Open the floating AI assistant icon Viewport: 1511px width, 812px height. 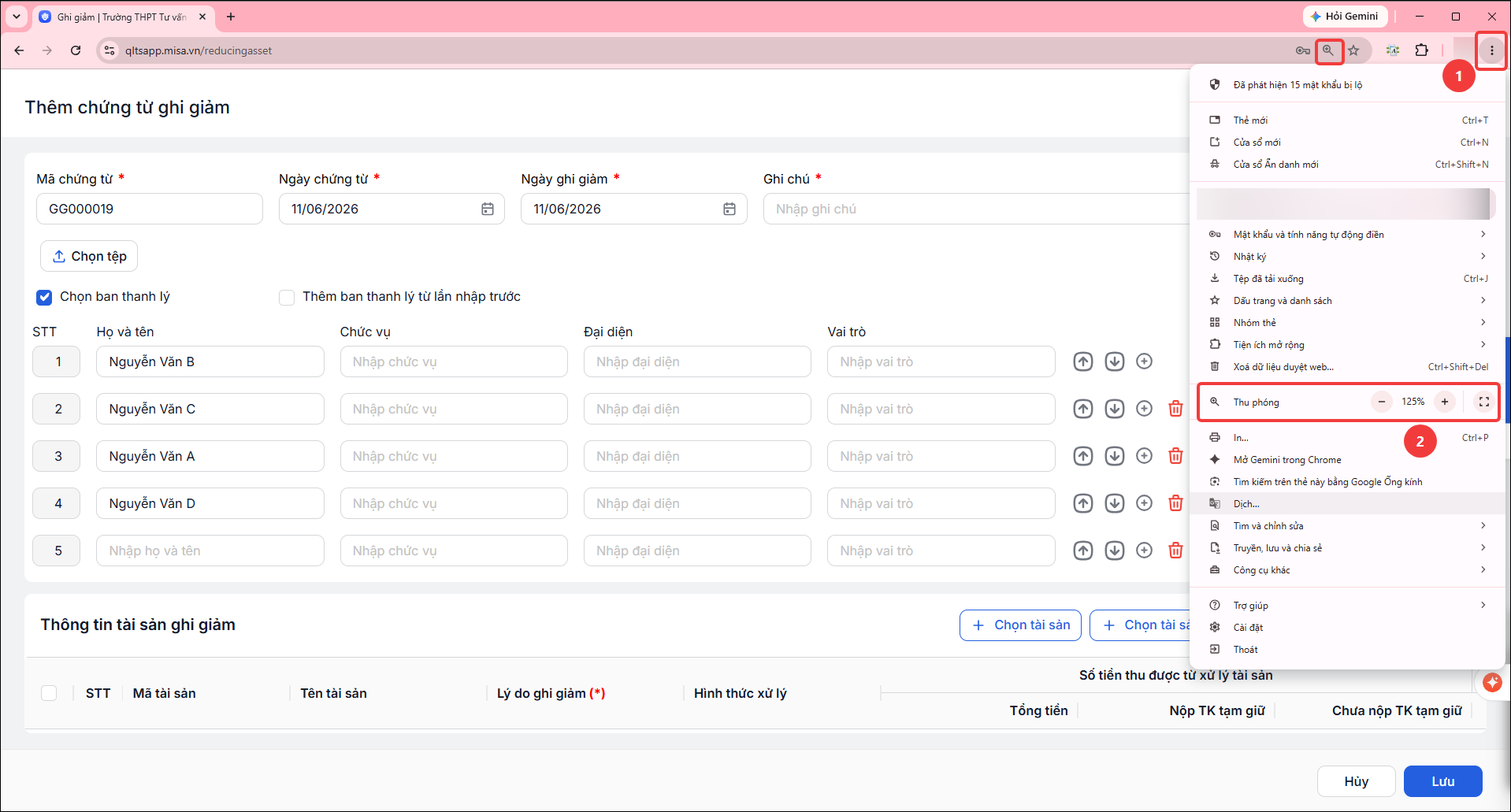click(x=1492, y=682)
